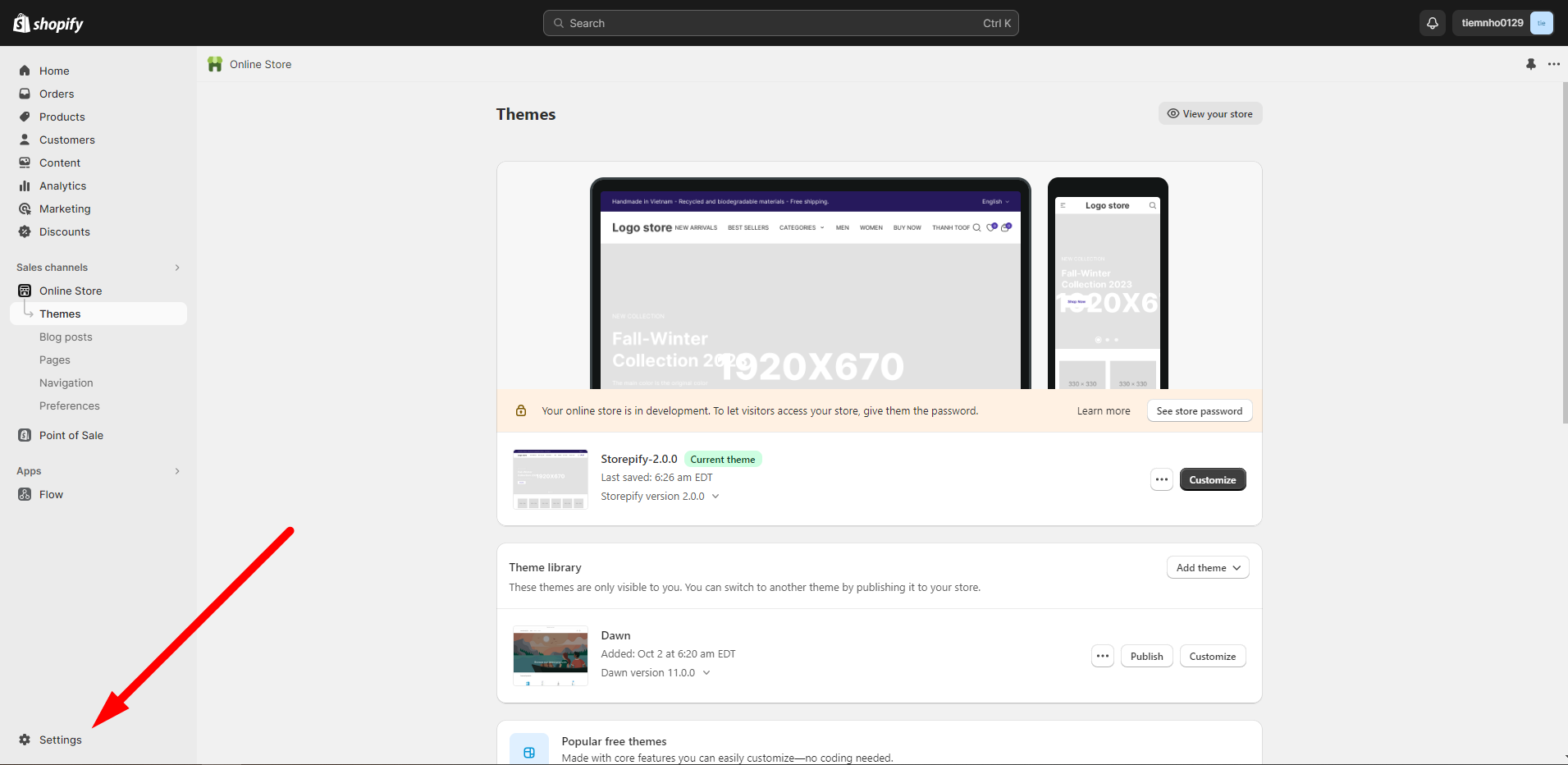Click the search magnifier icon
Image resolution: width=1568 pixels, height=765 pixels.
(x=559, y=23)
